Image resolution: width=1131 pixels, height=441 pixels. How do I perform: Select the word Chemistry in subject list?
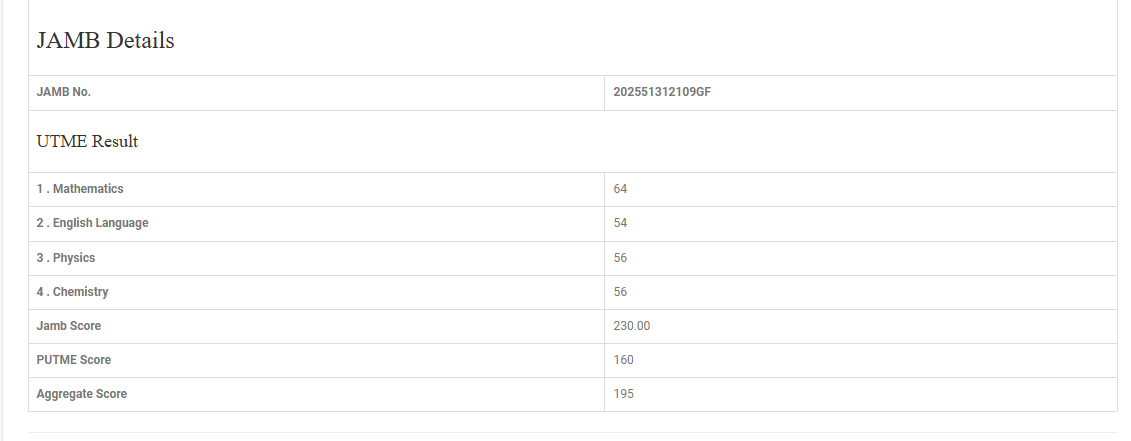81,292
